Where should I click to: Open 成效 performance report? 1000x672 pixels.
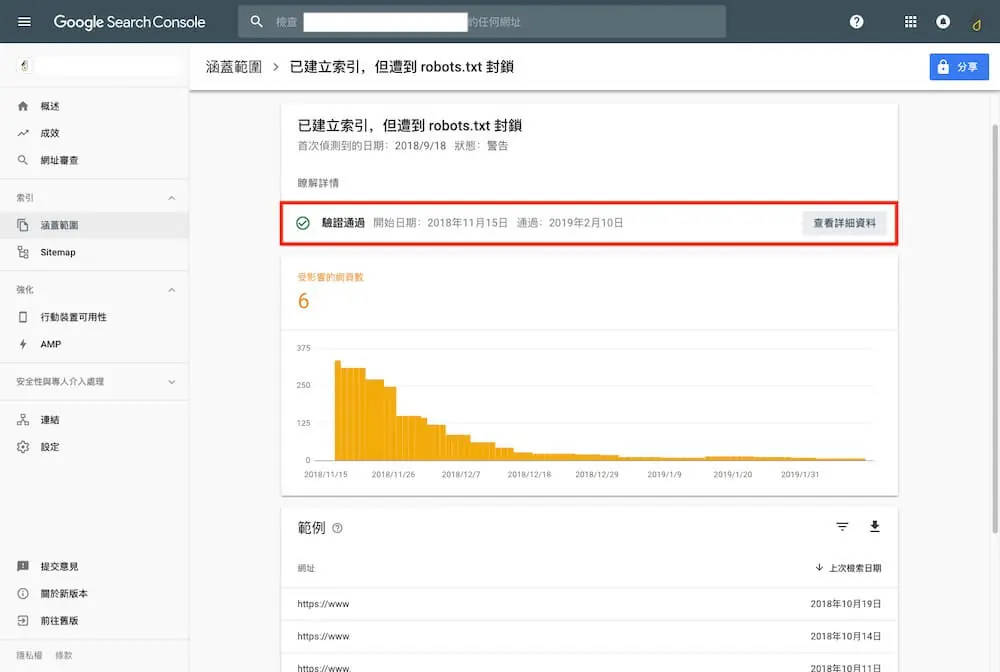click(94, 133)
